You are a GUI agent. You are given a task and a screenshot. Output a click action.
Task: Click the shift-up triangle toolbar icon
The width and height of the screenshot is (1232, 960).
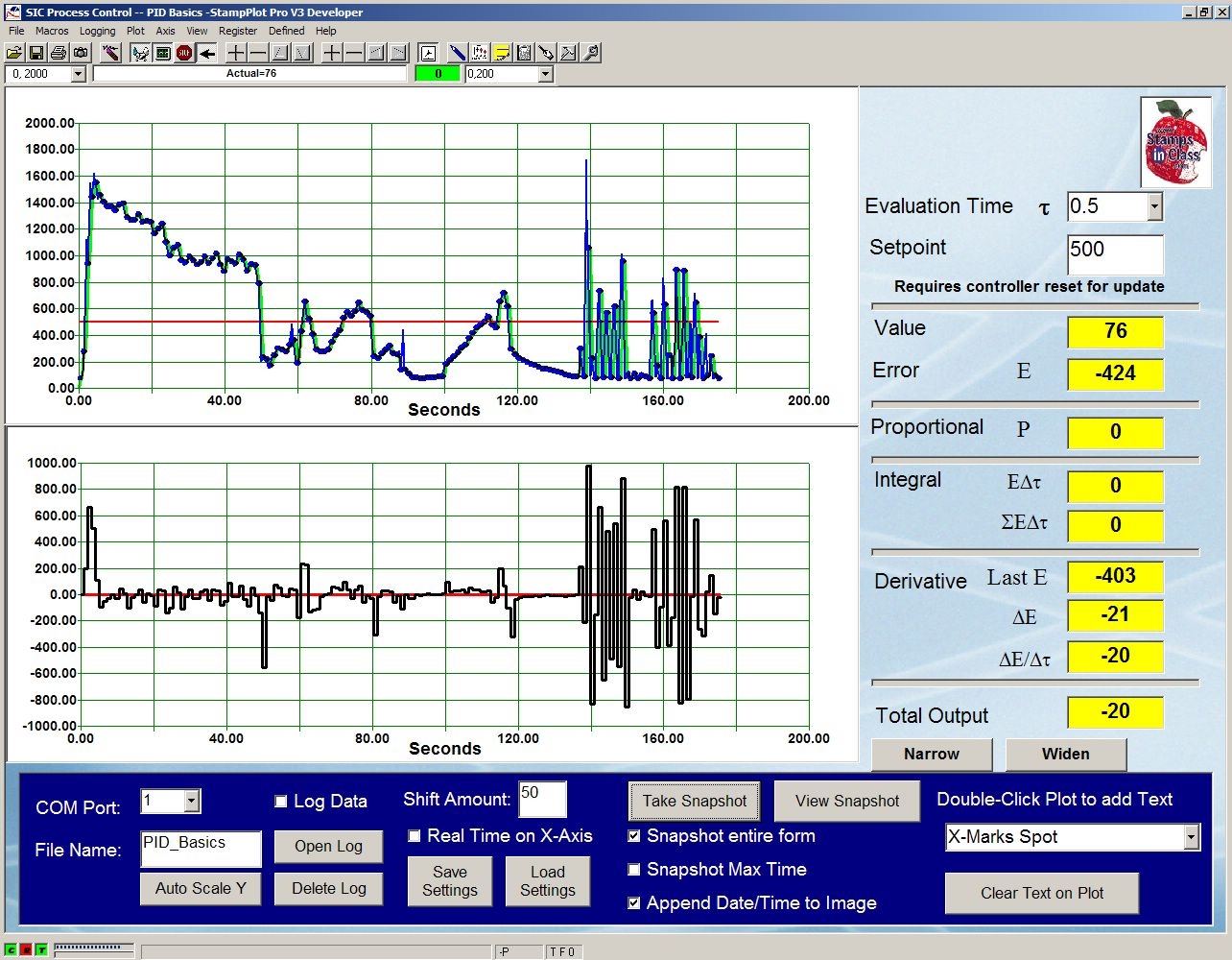point(280,53)
